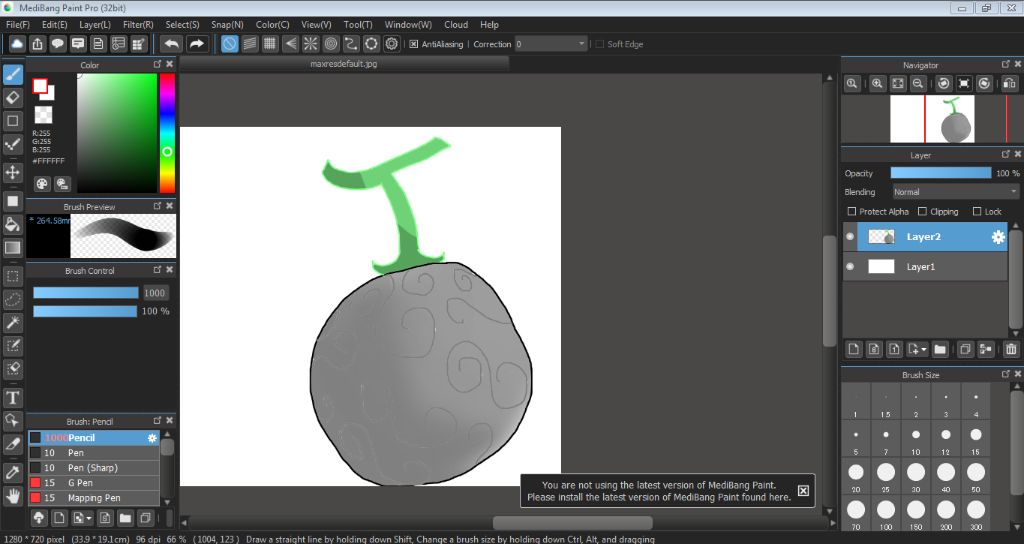Toggle the AntiAliasing checkbox
Viewport: 1024px width, 544px height.
(x=413, y=44)
